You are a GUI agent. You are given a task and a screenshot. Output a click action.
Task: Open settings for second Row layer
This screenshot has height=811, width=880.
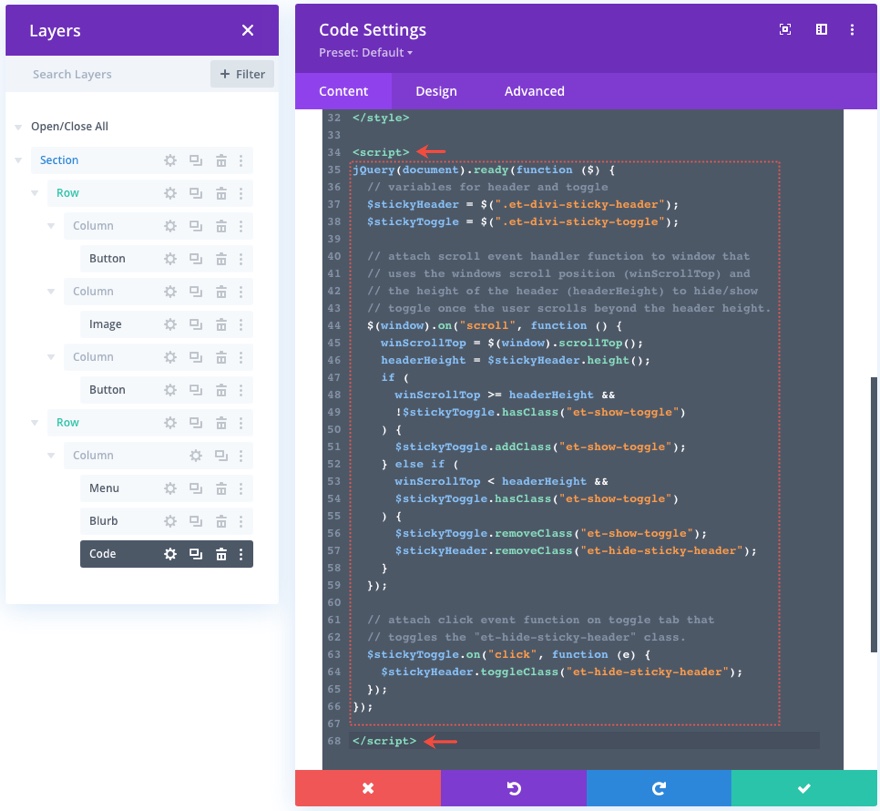[x=170, y=423]
